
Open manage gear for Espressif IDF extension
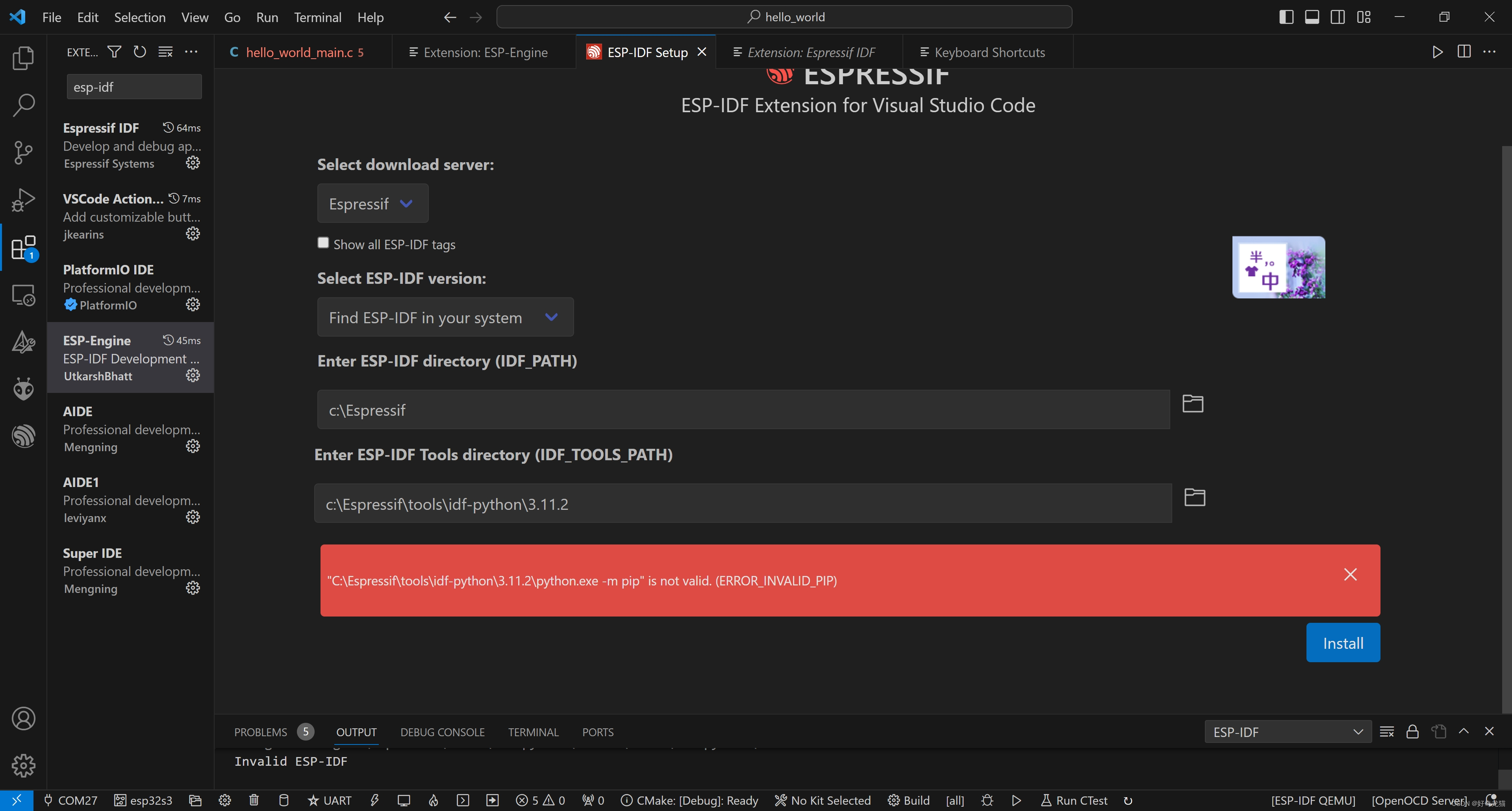[x=193, y=163]
